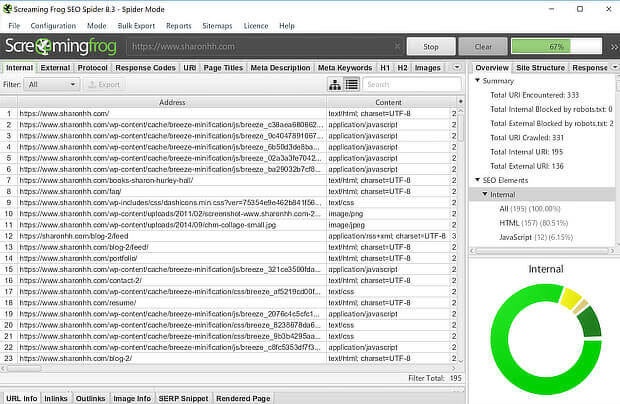Select the Site Structure tab
This screenshot has width=620, height=404.
point(541,68)
